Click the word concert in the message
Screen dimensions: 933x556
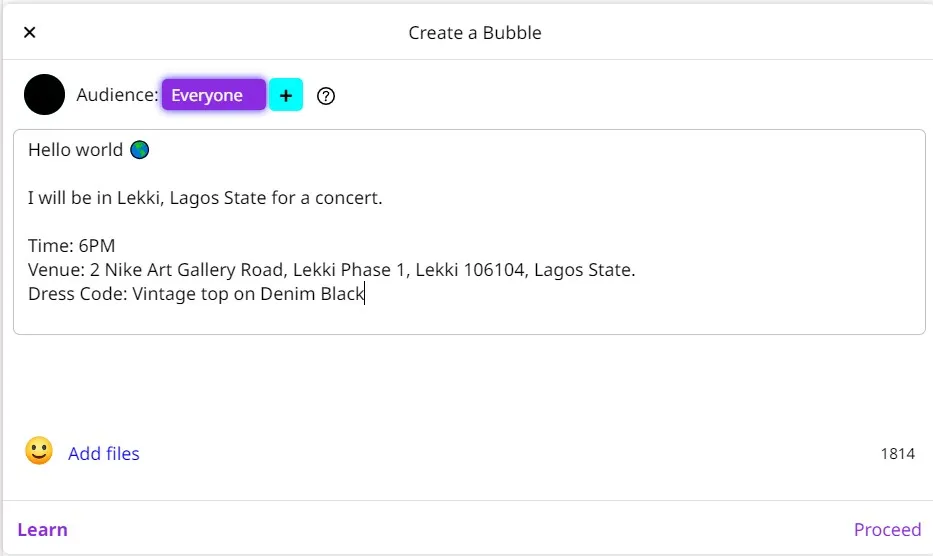348,198
